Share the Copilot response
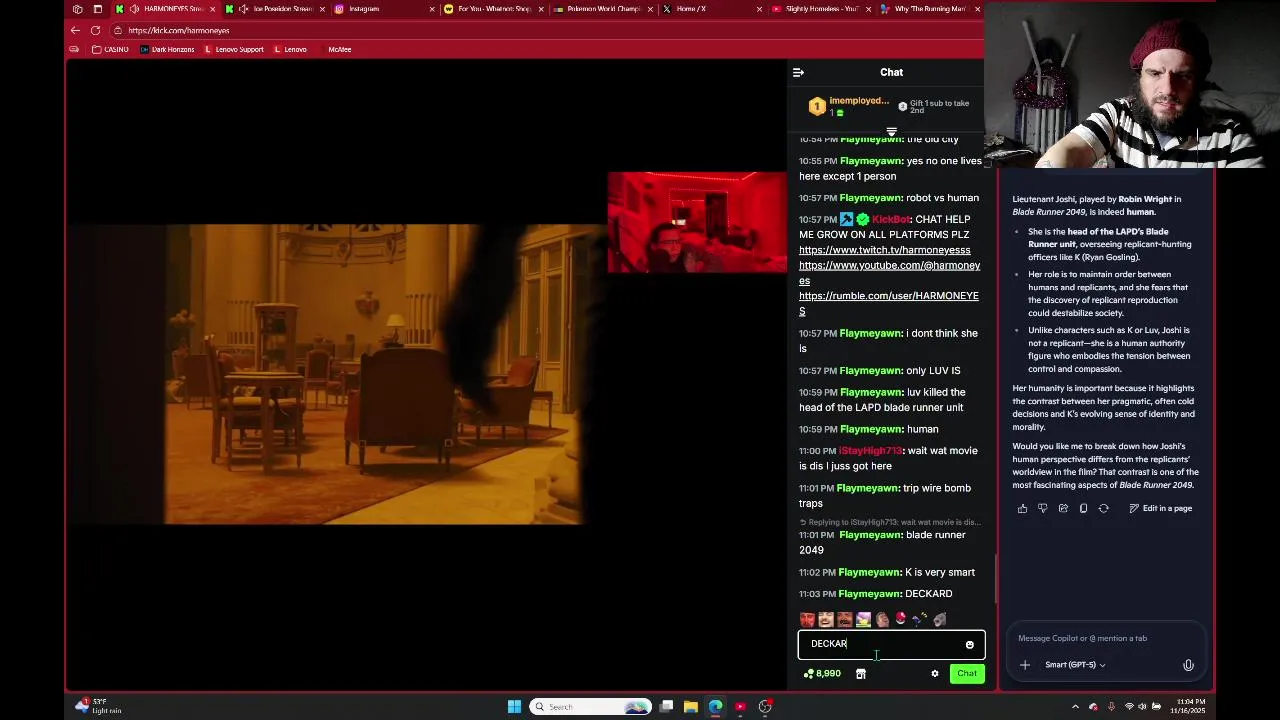Screen dimensions: 1280x720 pyautogui.click(x=1063, y=509)
